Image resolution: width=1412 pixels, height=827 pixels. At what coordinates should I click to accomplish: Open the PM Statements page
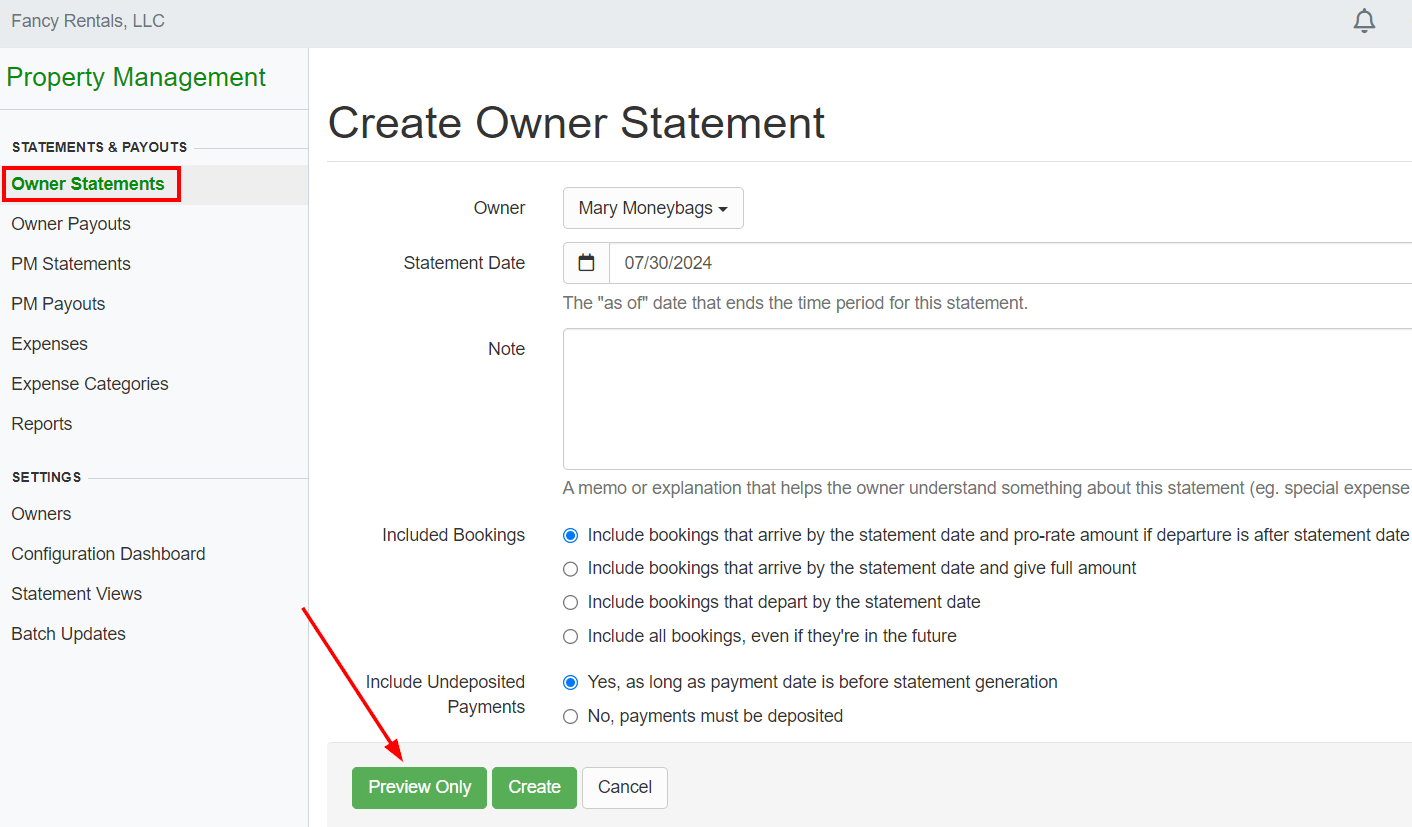pyautogui.click(x=71, y=264)
